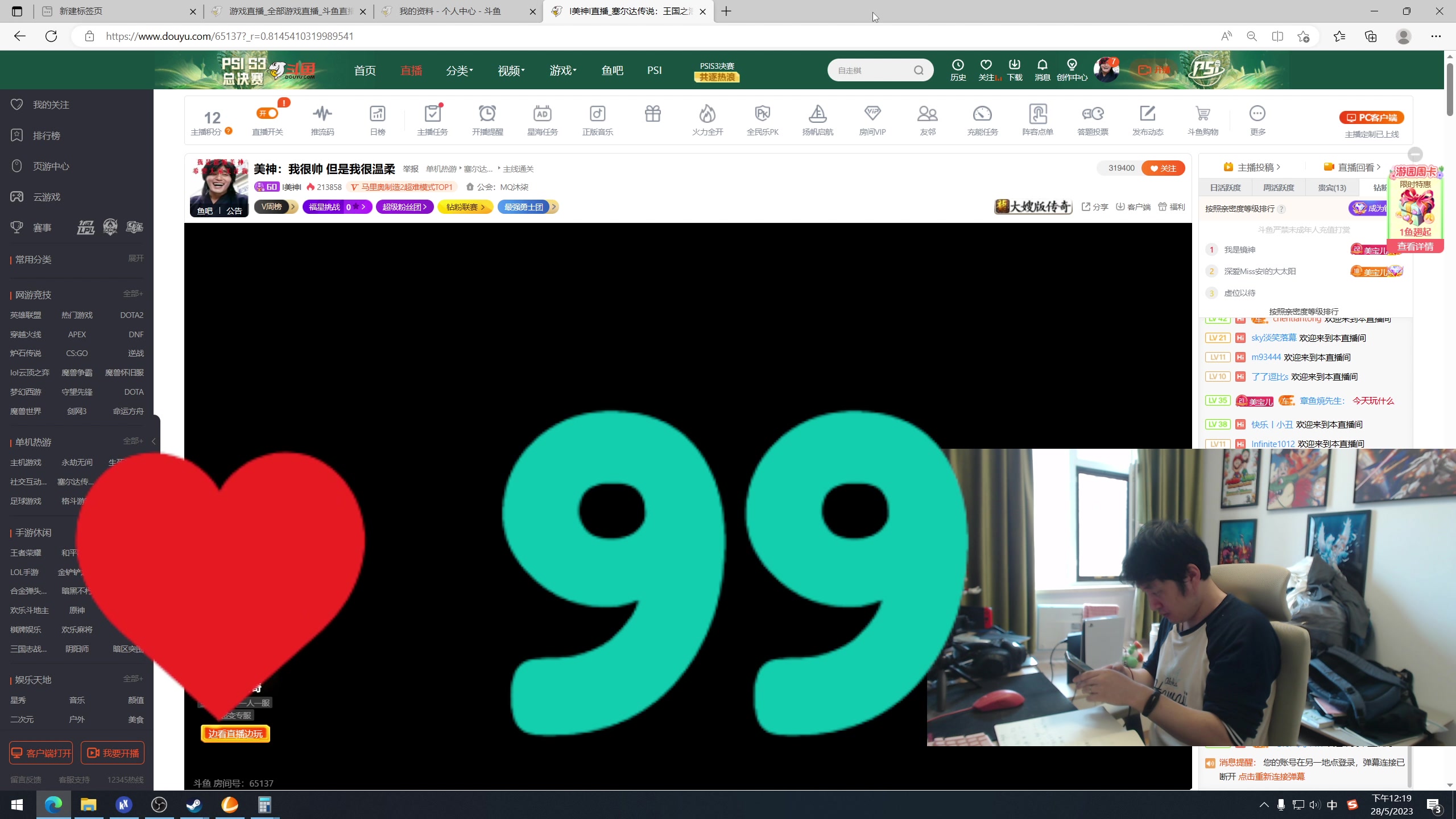Select 直播 in the navigation bar
This screenshot has height=819, width=1456.
point(411,71)
